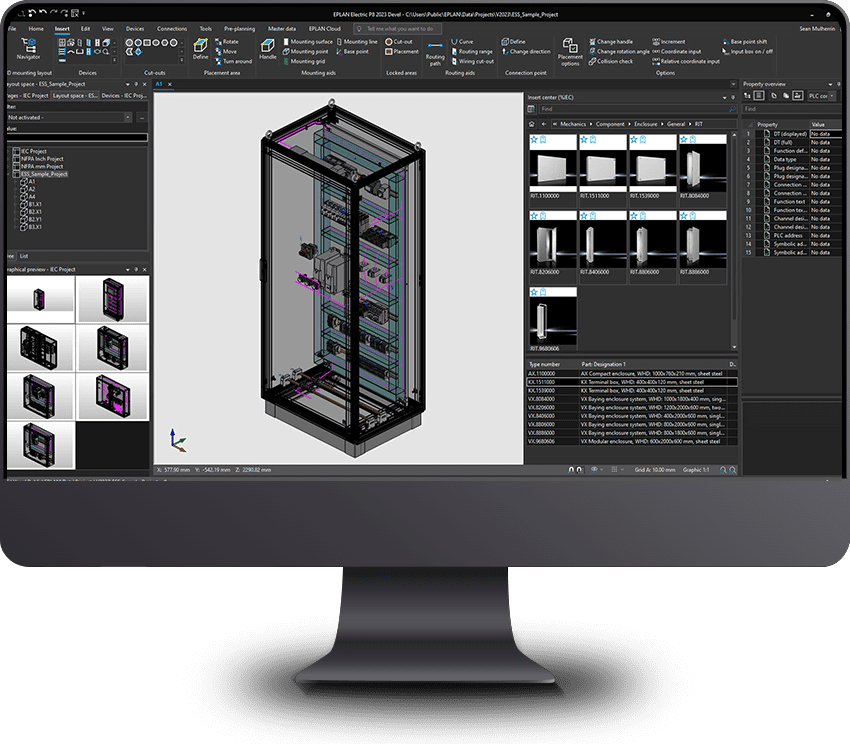The width and height of the screenshot is (850, 744).
Task: Expand the Devices gallery more arrow
Action: pyautogui.click(x=114, y=61)
